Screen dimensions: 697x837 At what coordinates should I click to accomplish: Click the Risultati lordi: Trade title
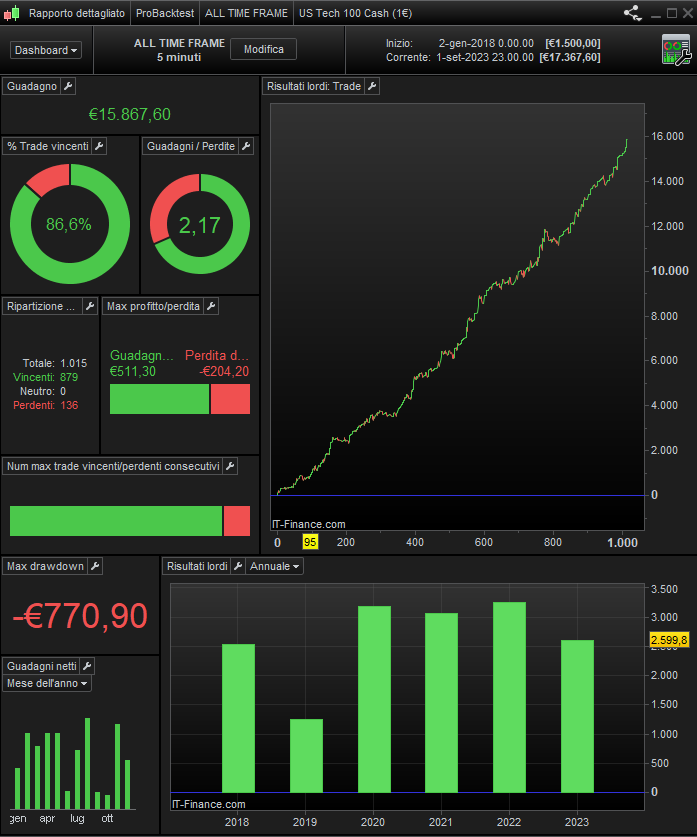pyautogui.click(x=314, y=86)
